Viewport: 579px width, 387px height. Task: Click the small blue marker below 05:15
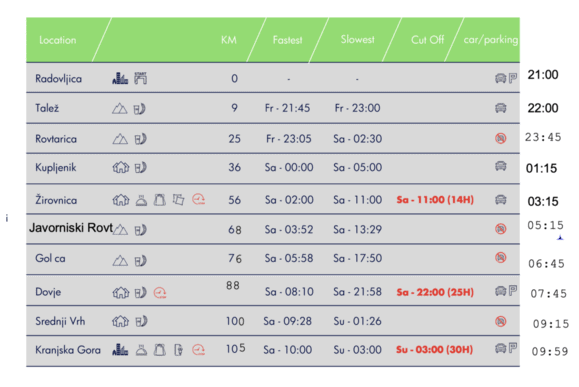560,238
